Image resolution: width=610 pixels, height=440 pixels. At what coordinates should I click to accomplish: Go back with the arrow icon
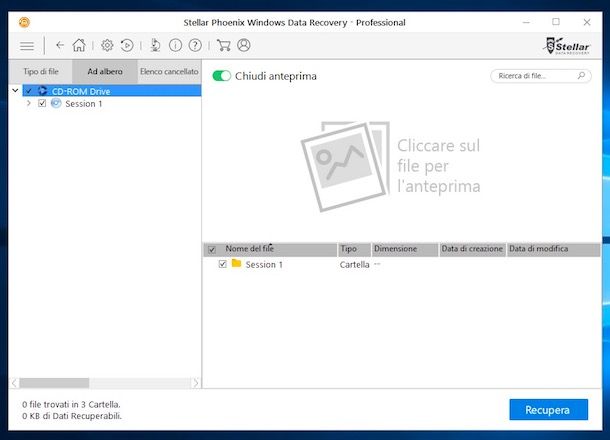pyautogui.click(x=60, y=45)
